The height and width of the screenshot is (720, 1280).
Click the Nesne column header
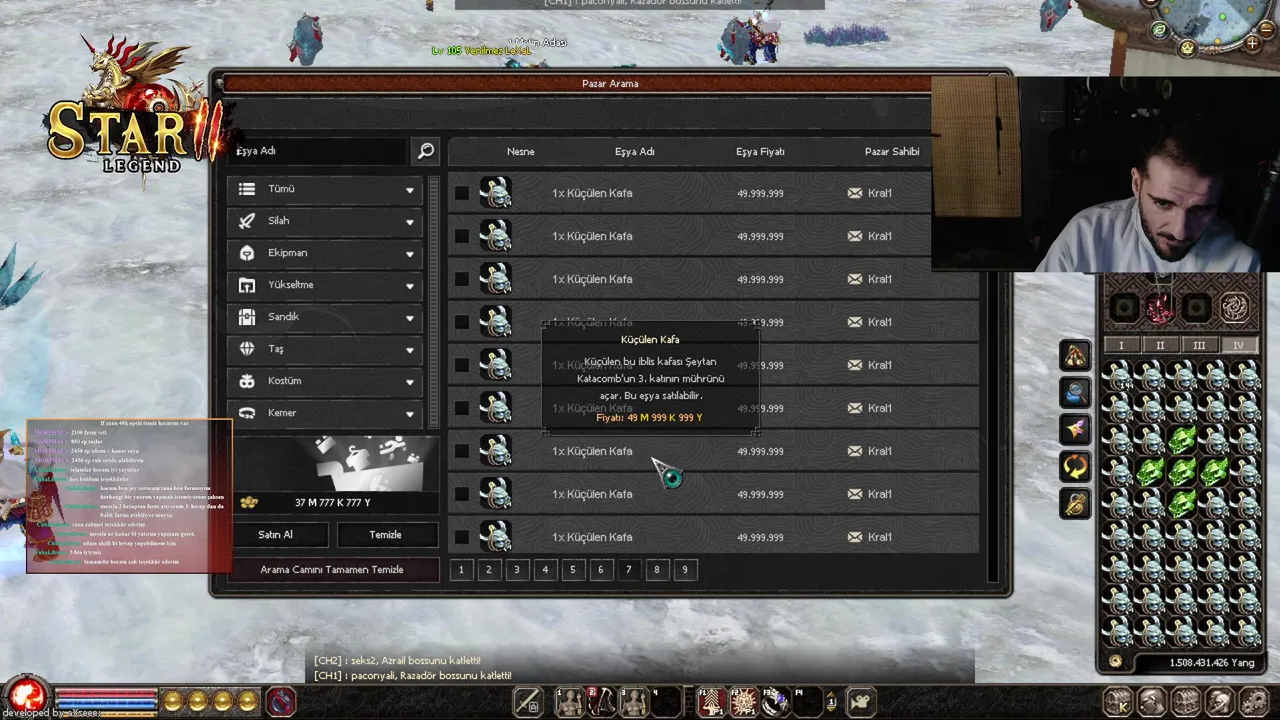[521, 152]
